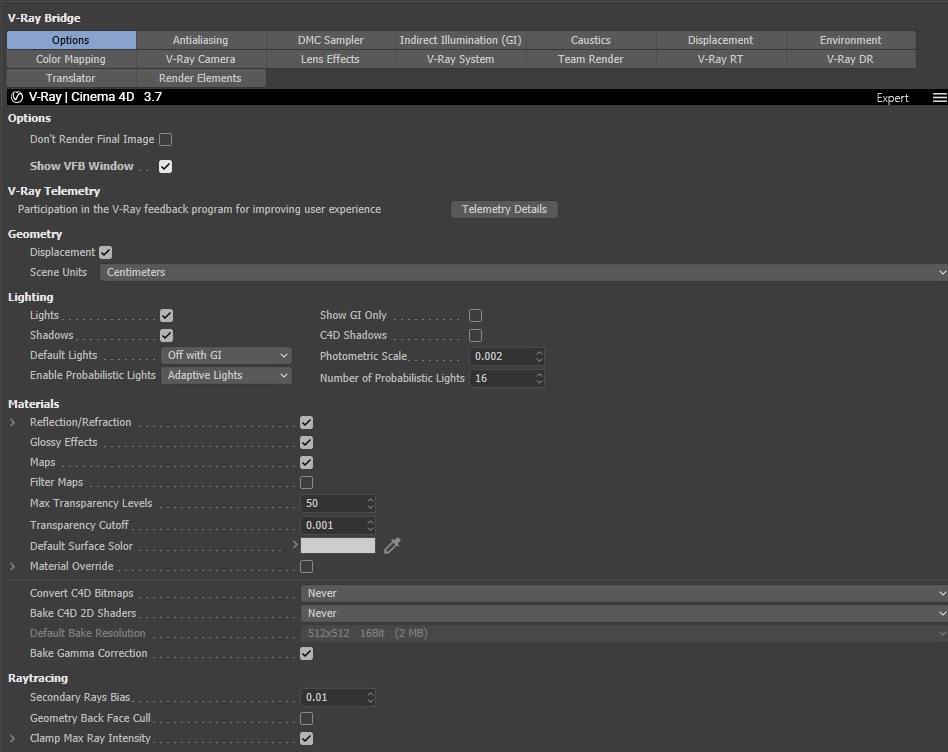Switch to the Caustics tab
Screen dimensions: 948x752
(x=591, y=40)
